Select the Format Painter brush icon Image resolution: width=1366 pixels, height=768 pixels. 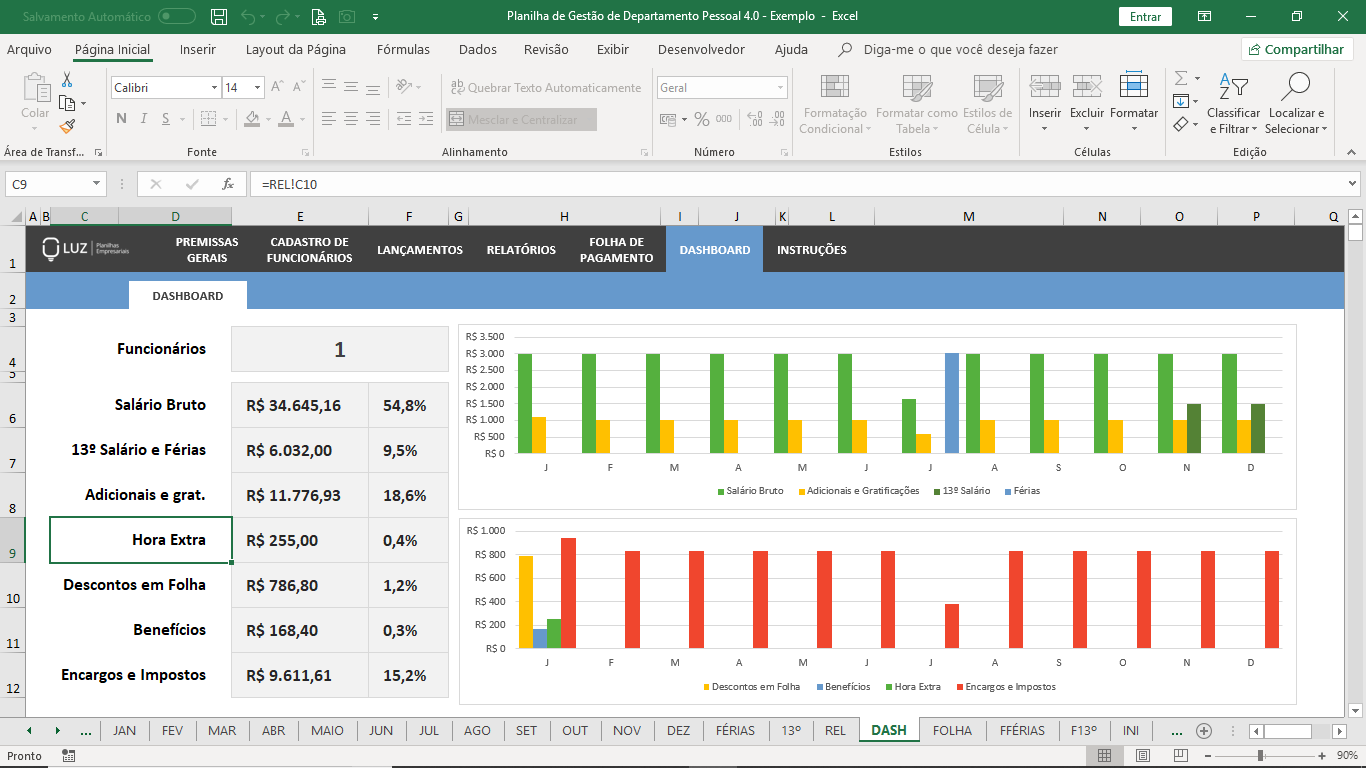coord(67,127)
